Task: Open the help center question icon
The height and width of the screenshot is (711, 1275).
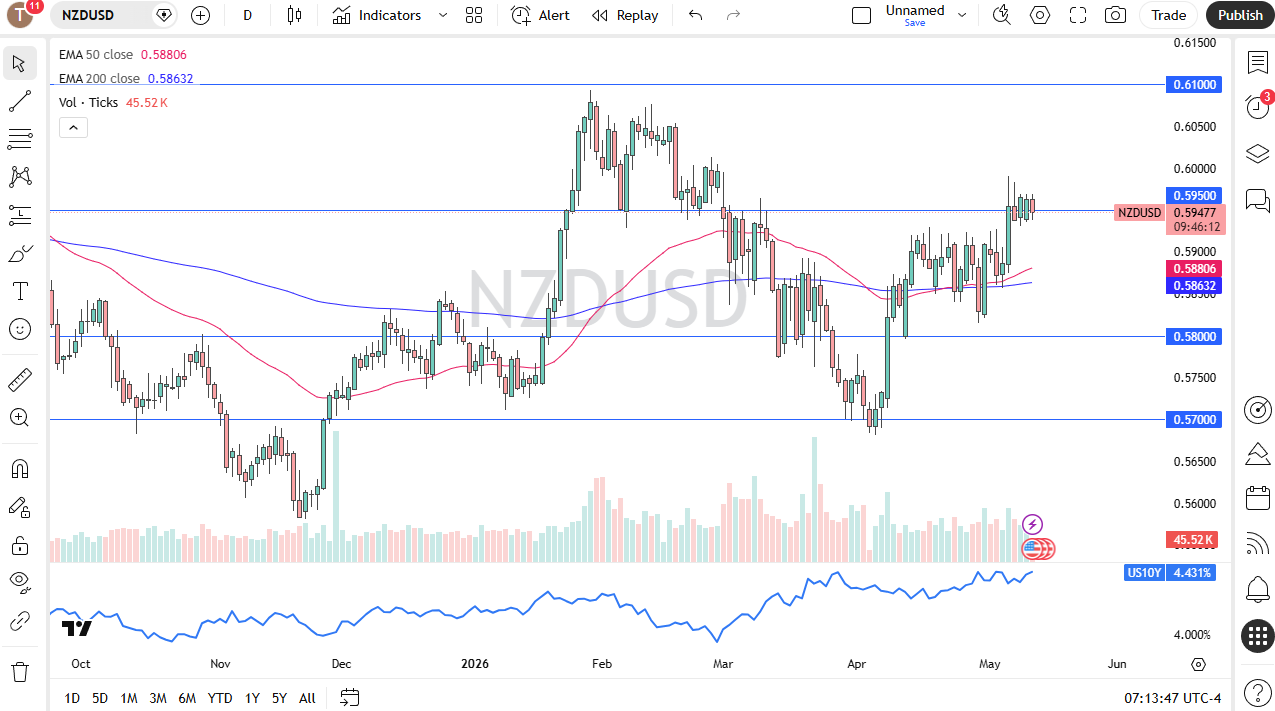Action: [x=1257, y=692]
